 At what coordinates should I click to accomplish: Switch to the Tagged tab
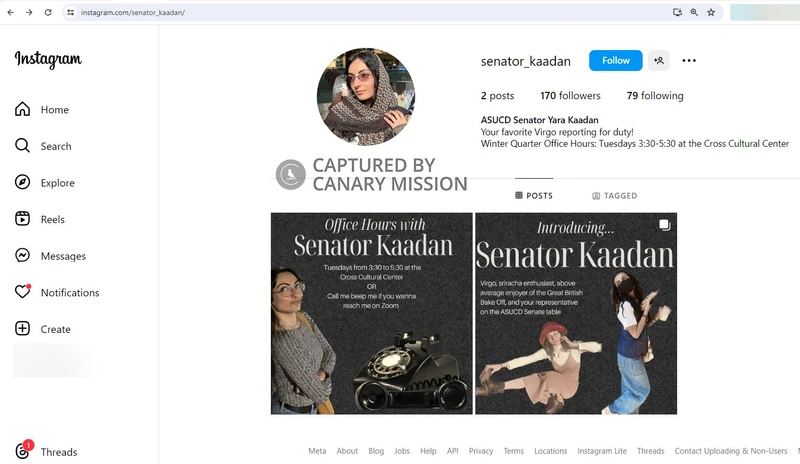pos(614,196)
